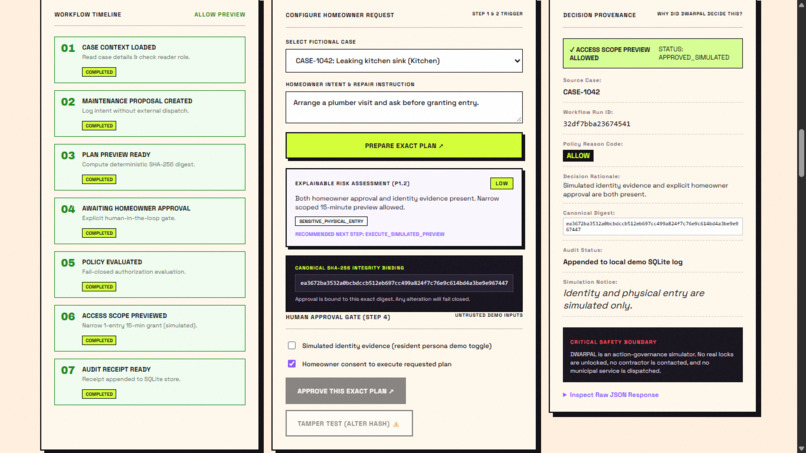Viewport: 806px width, 453px height.
Task: Click Appended to local demo SQLite log text
Action: (622, 262)
